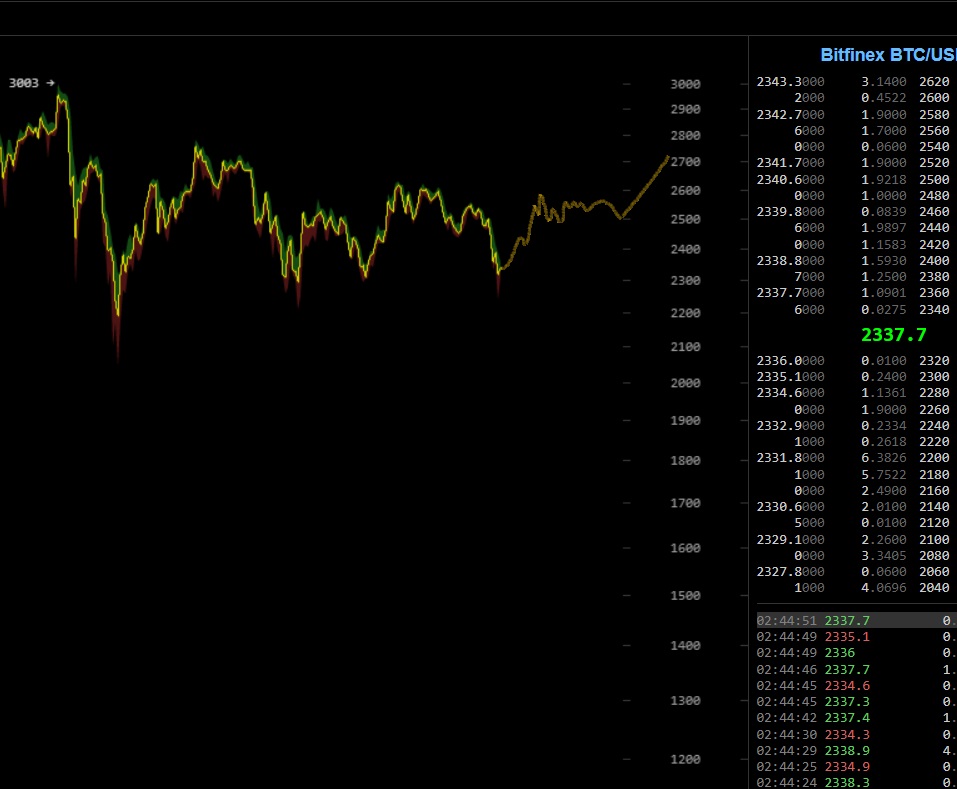Select depth level 2620 in order book
The width and height of the screenshot is (957, 789).
934,82
